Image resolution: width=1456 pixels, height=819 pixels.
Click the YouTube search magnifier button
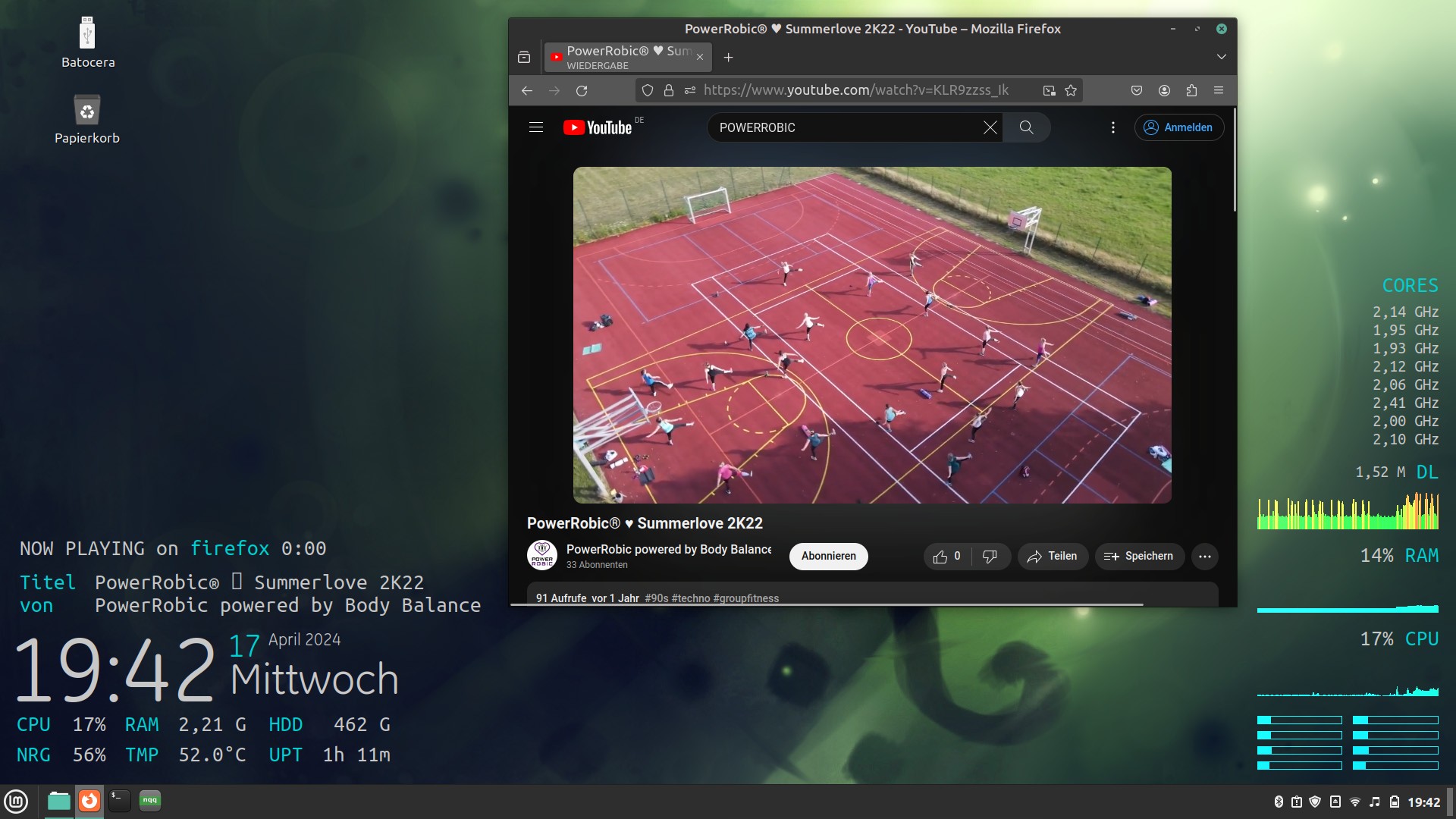[1026, 127]
